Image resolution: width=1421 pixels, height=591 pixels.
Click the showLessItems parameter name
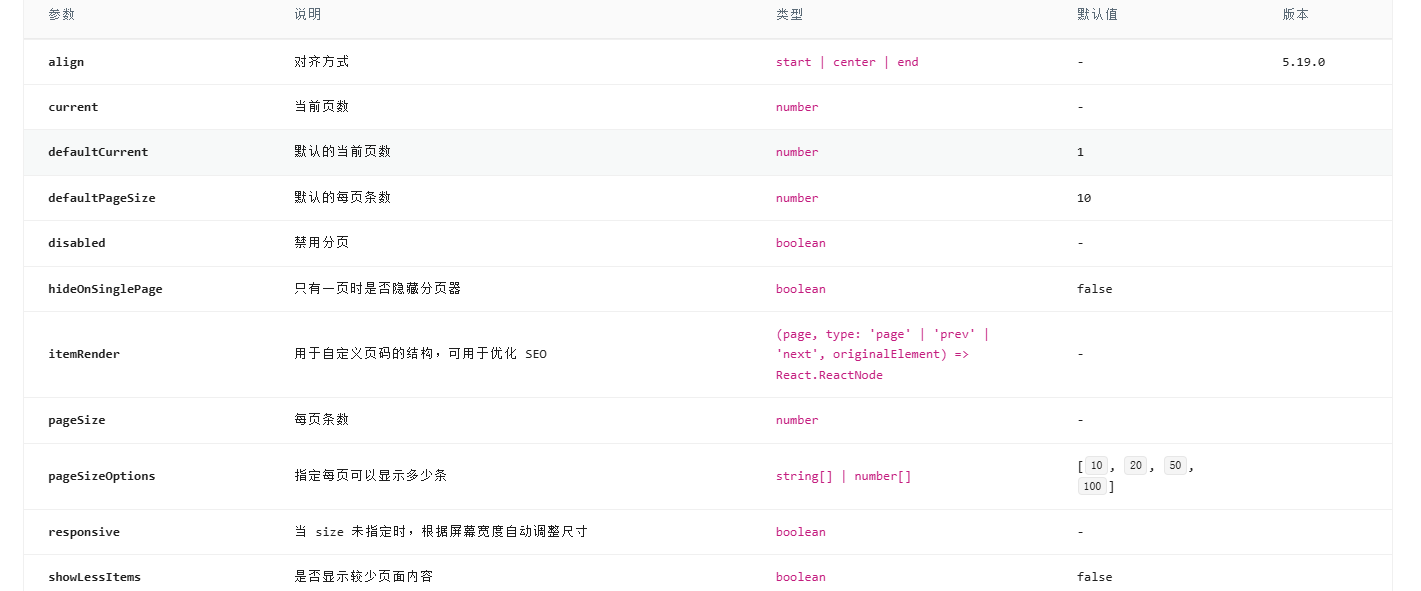95,577
